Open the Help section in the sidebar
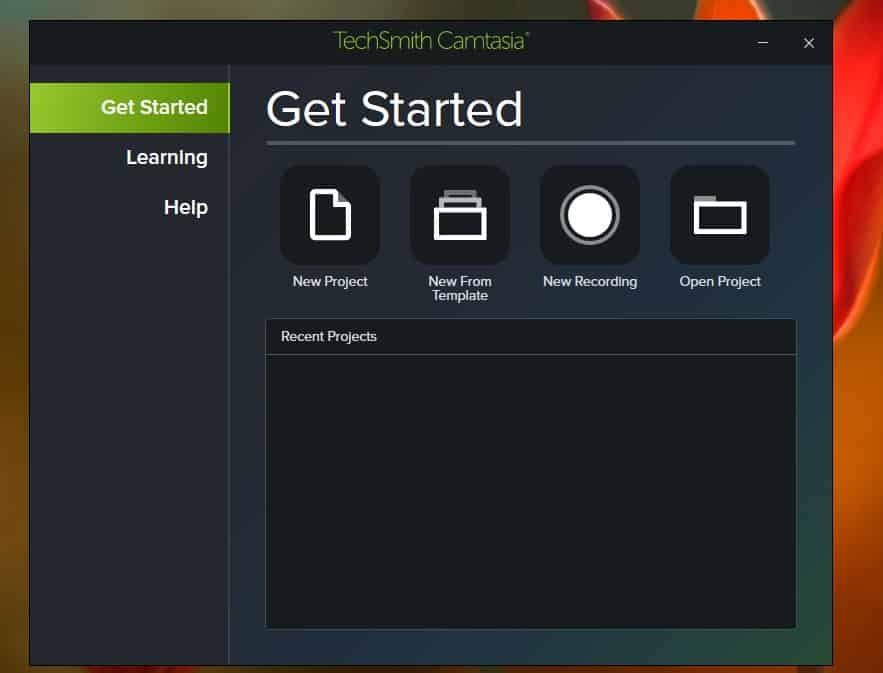This screenshot has width=883, height=673. pos(185,208)
